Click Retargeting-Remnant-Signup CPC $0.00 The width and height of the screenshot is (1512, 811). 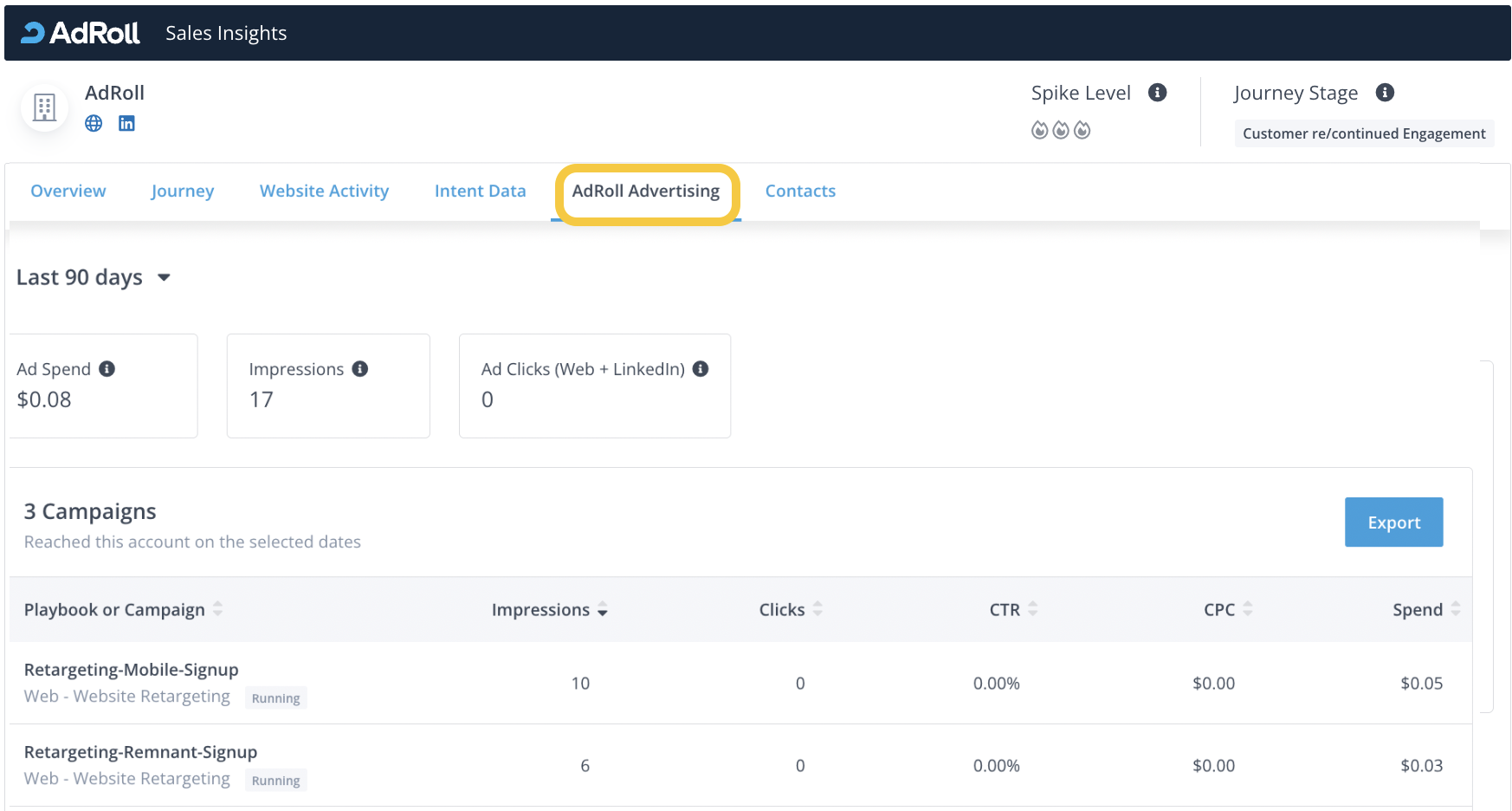click(1214, 766)
